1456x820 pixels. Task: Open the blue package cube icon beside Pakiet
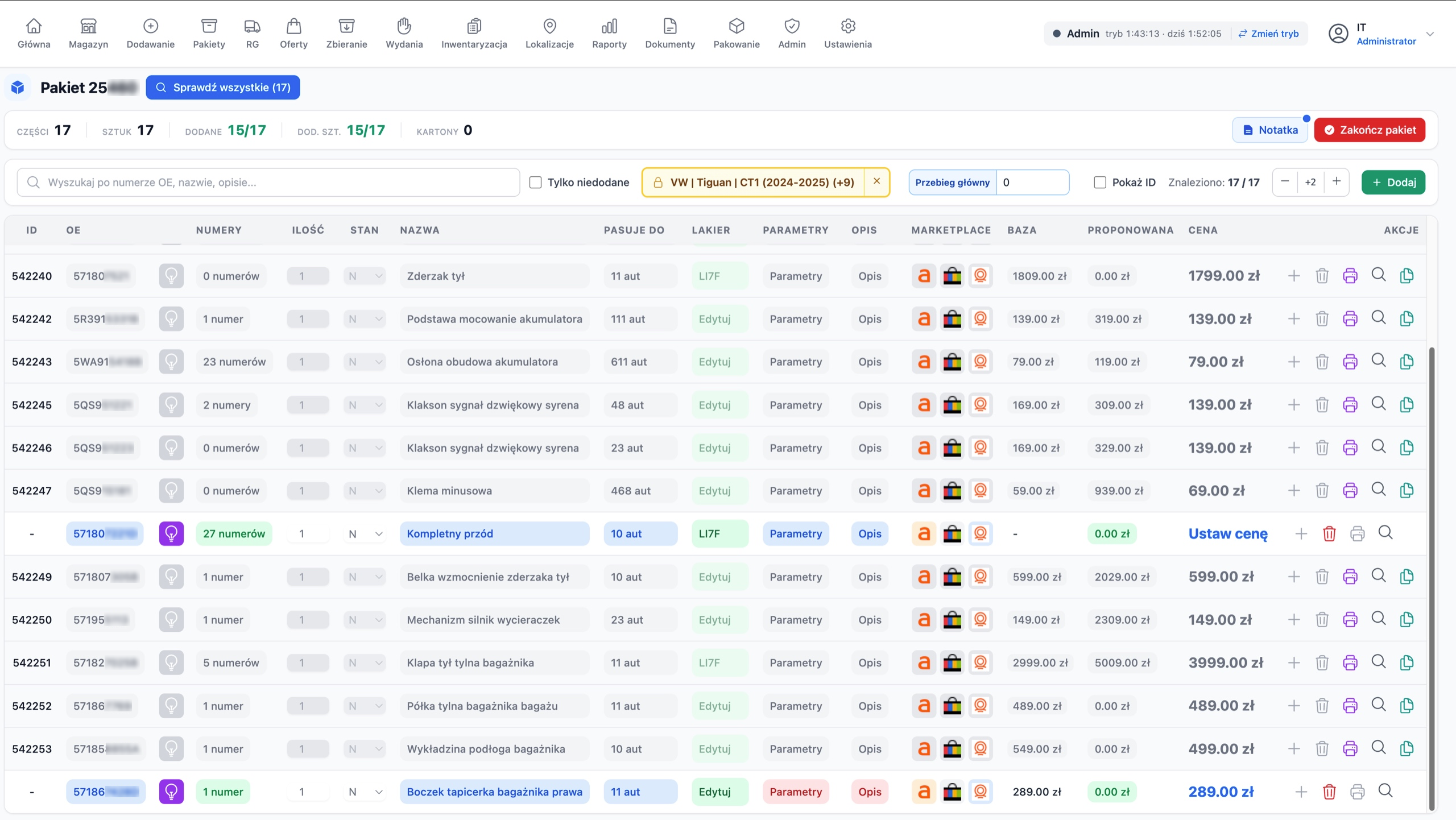click(18, 88)
